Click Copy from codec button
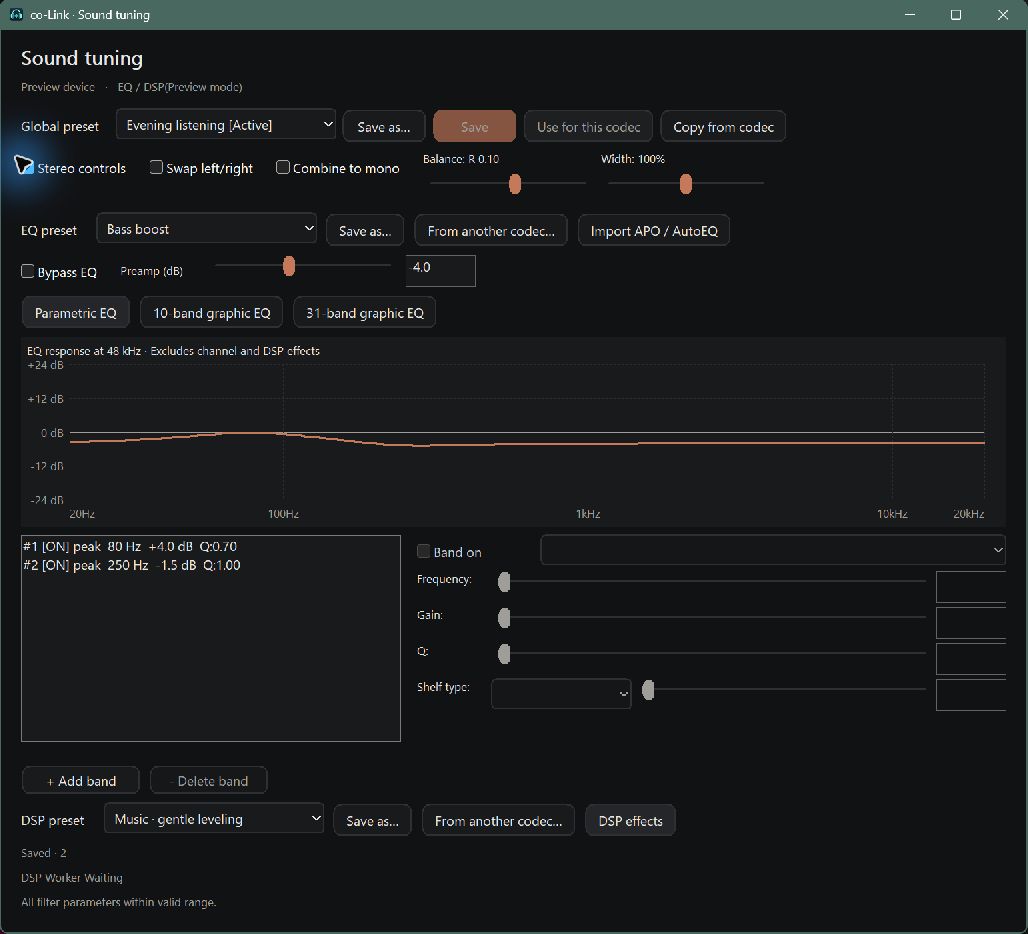This screenshot has height=934, width=1028. (723, 126)
